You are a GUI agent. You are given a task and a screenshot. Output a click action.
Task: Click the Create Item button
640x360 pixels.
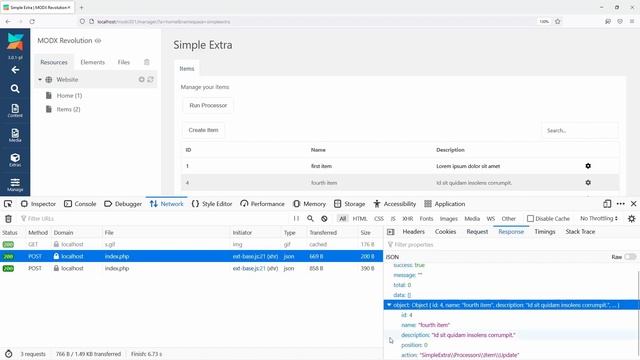click(x=203, y=130)
